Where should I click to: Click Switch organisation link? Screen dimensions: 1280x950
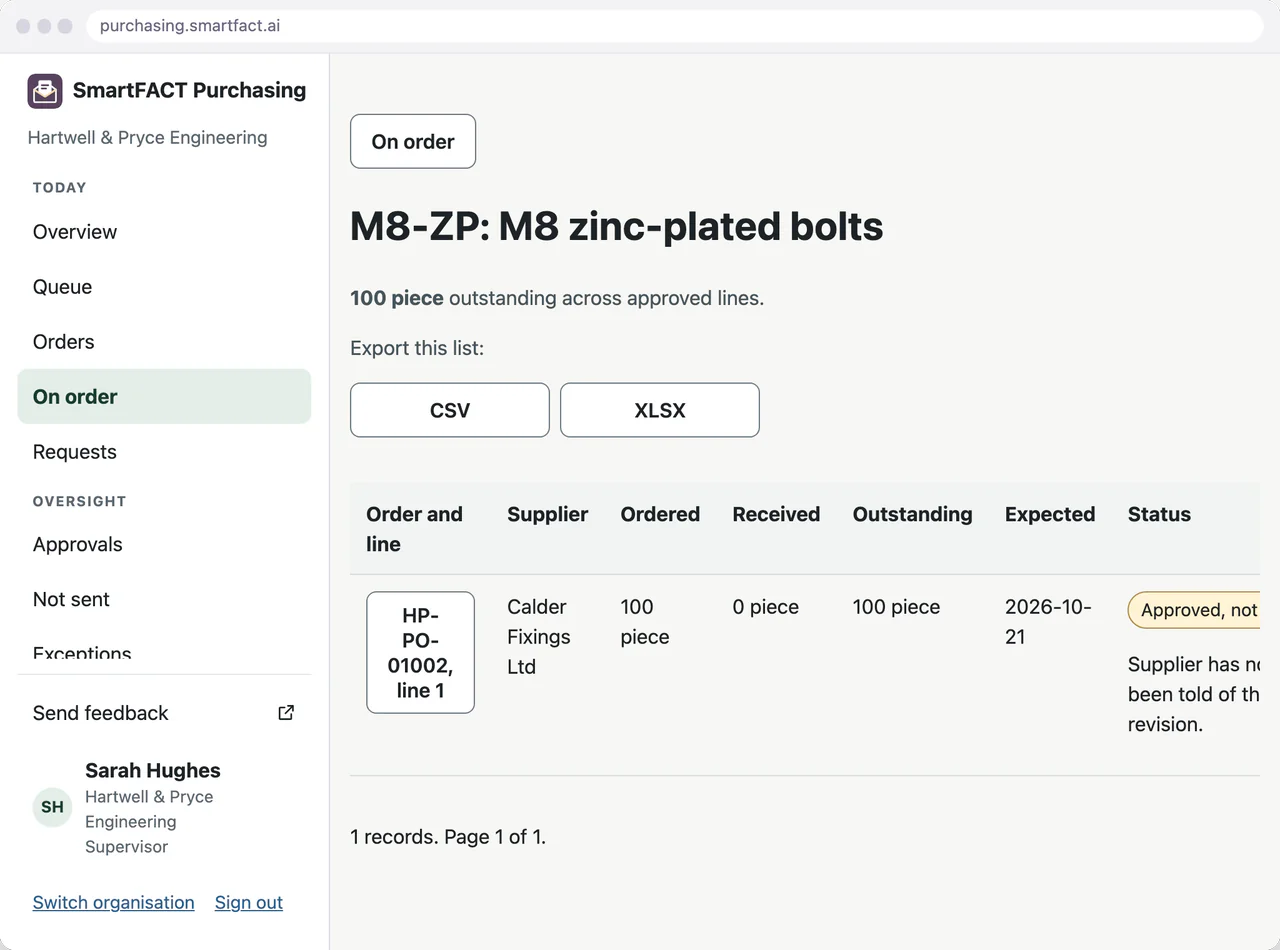click(x=114, y=902)
